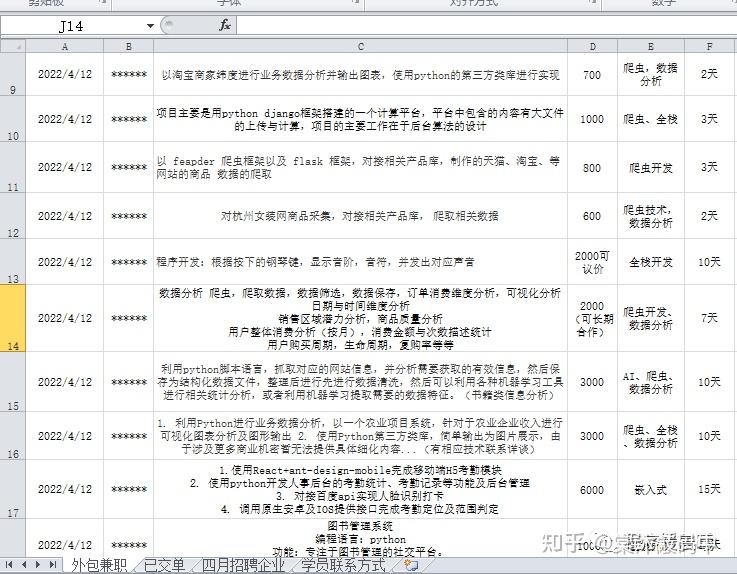Select highlighted row 14 header

click(13, 318)
